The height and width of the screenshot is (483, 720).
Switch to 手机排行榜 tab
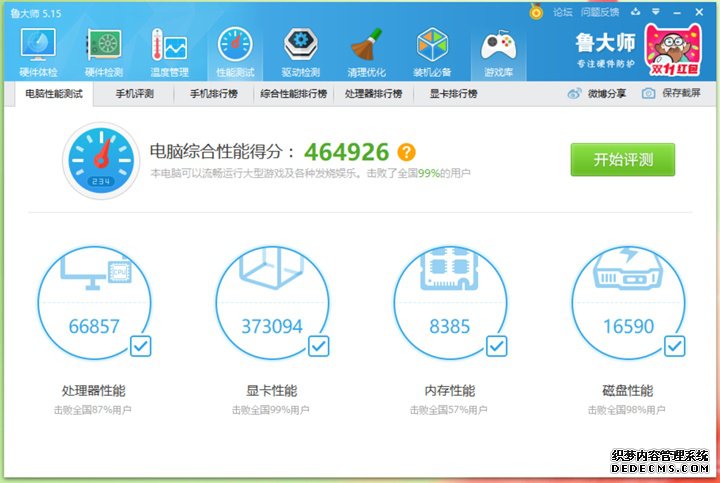tap(214, 94)
